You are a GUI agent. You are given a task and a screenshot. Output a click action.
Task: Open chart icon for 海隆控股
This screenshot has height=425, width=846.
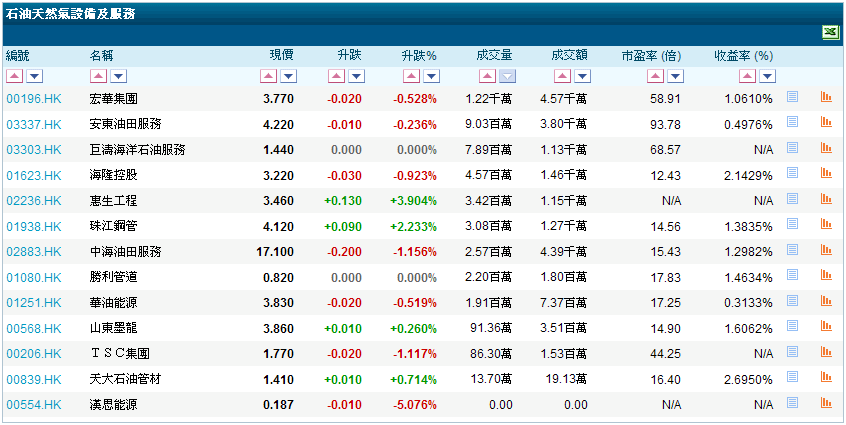click(825, 173)
